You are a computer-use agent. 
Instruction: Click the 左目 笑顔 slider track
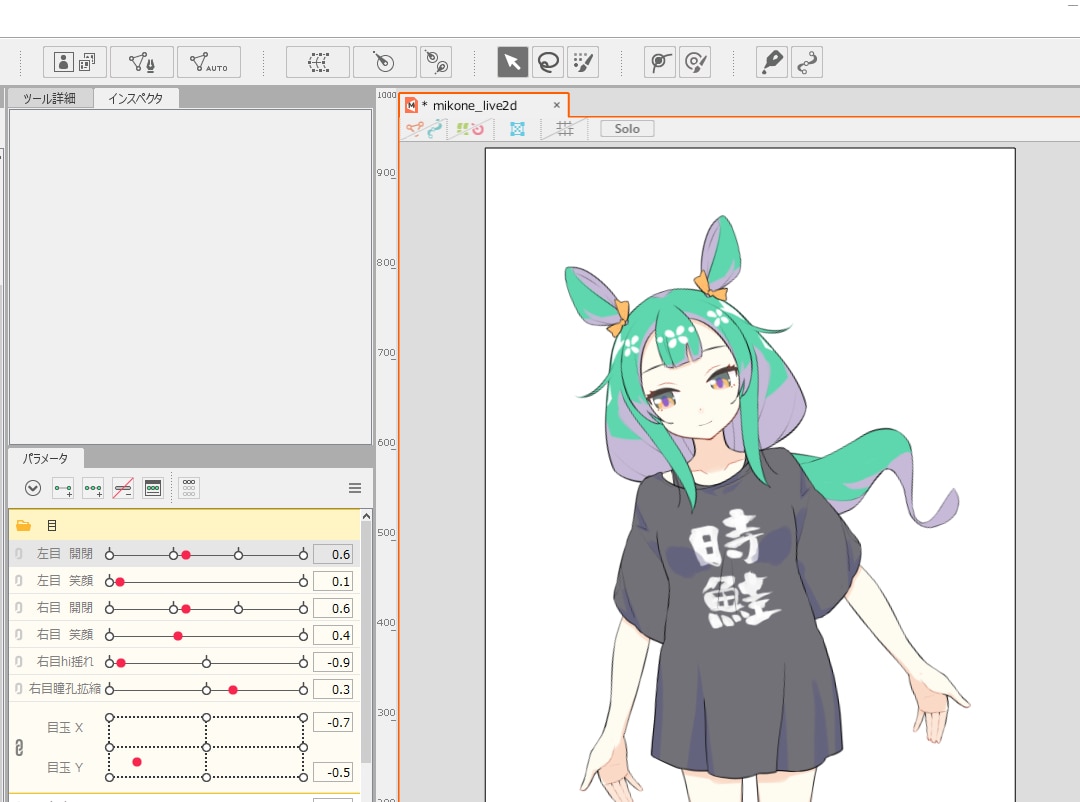point(206,582)
